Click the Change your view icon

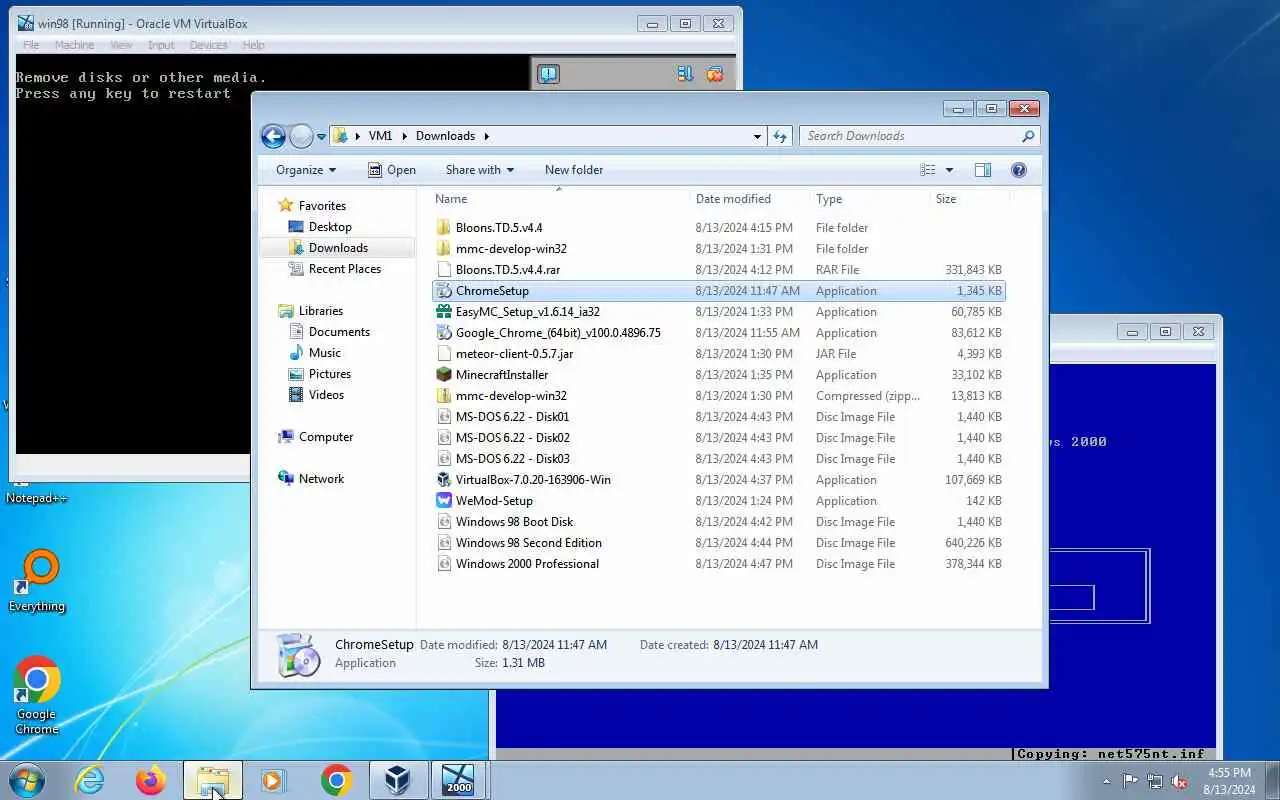point(928,170)
